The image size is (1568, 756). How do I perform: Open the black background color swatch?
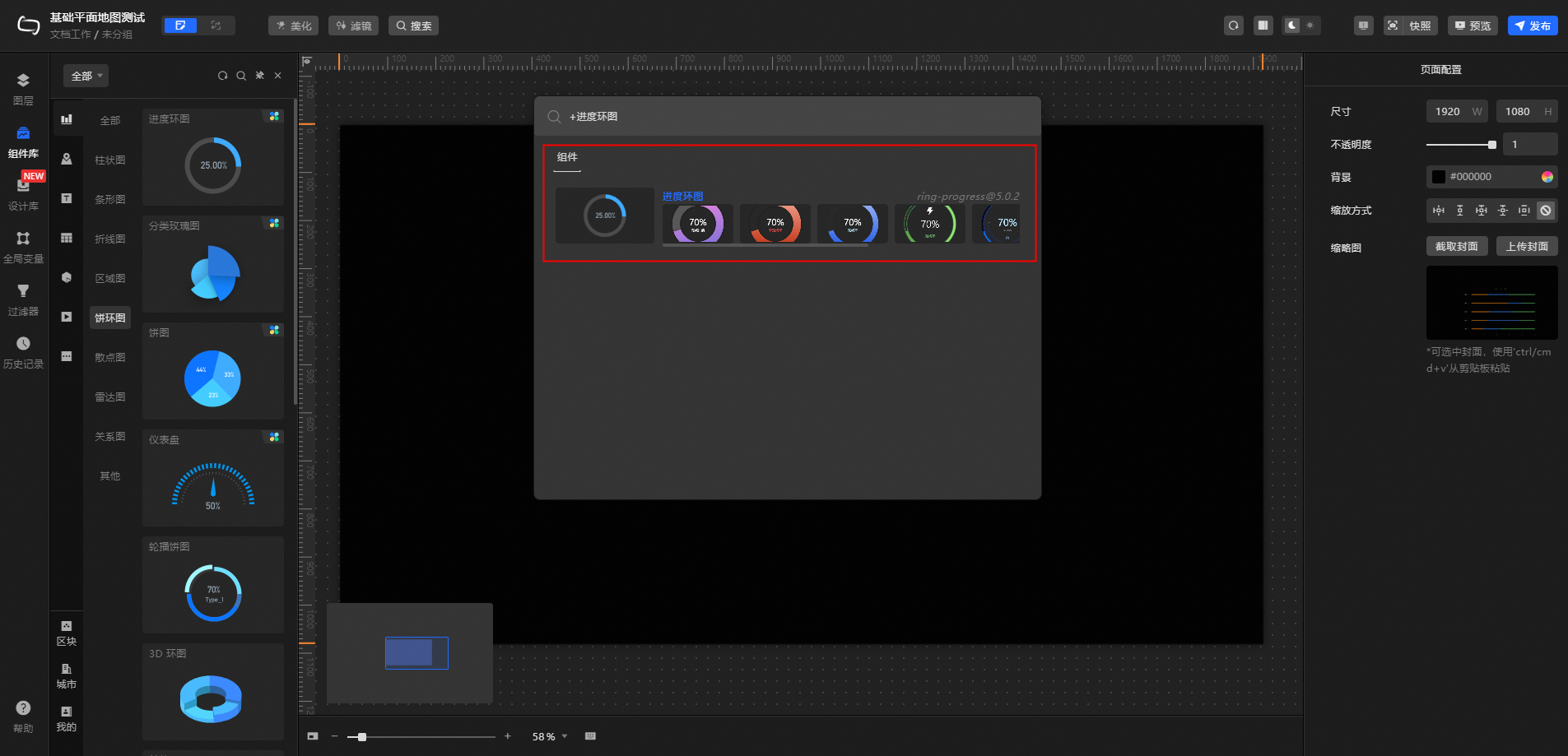(x=1439, y=177)
